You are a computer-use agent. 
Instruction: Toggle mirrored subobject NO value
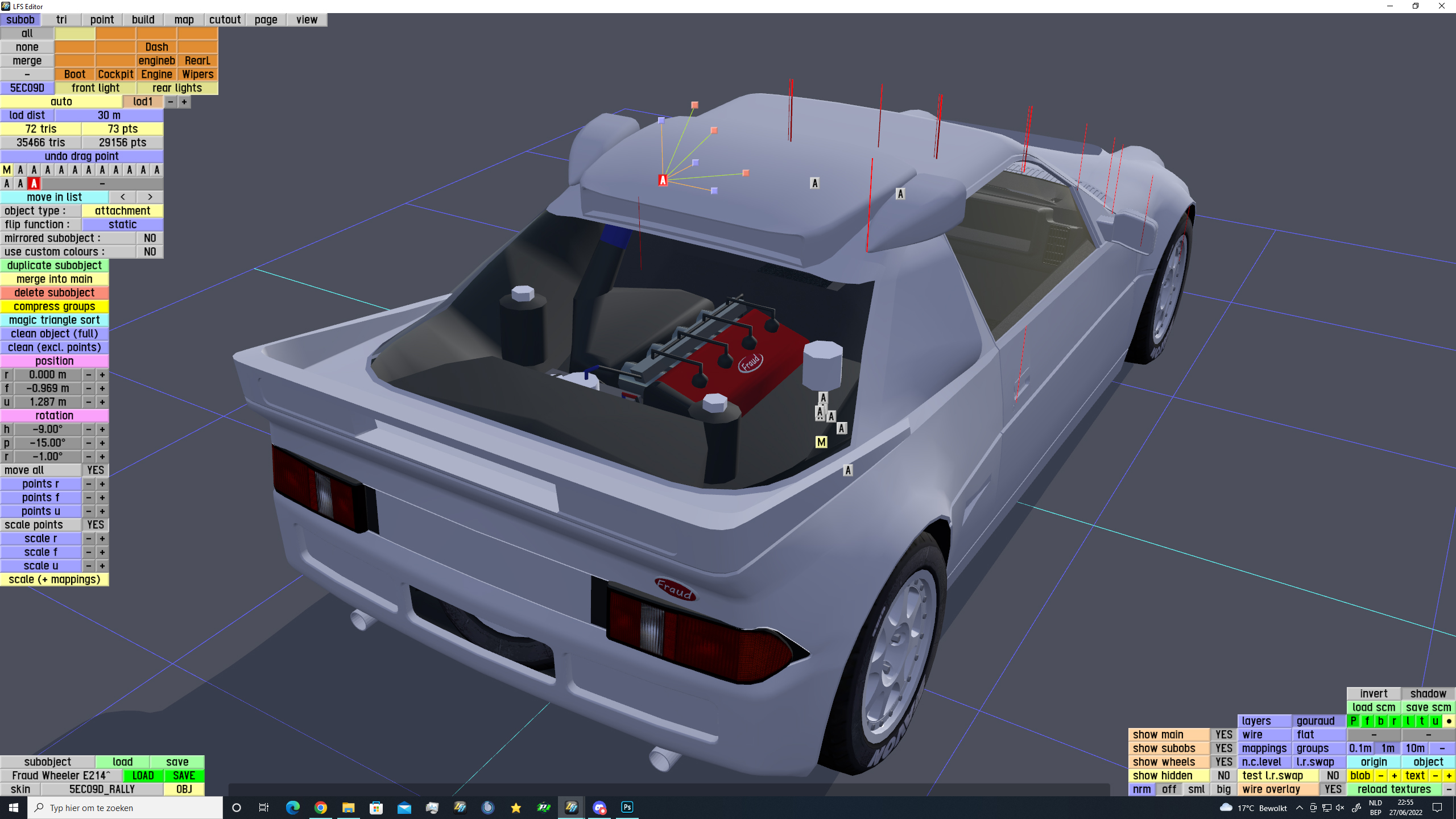(x=150, y=238)
